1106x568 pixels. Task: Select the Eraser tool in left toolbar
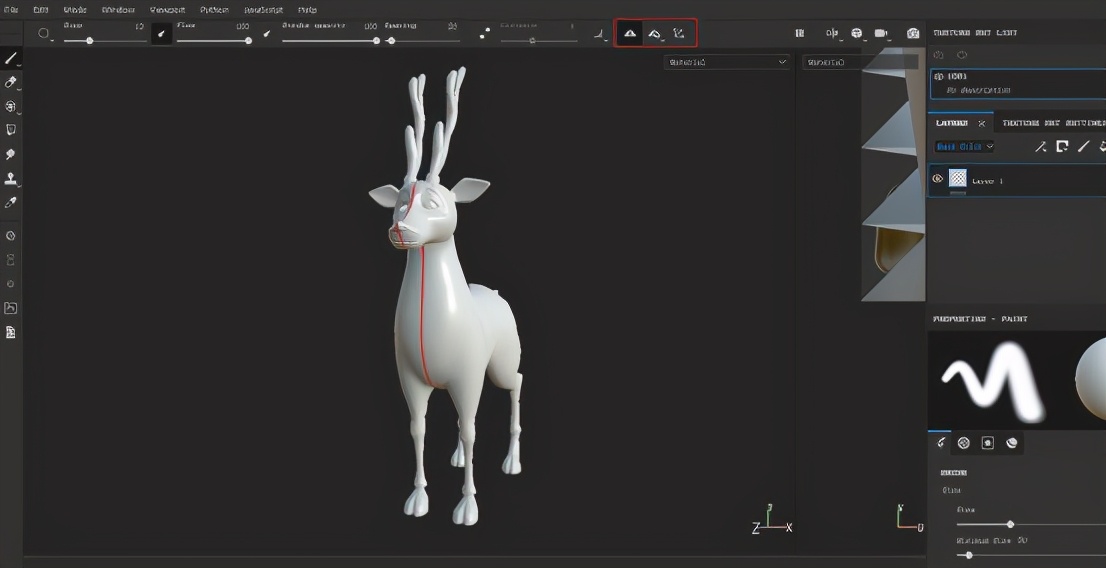pos(11,82)
